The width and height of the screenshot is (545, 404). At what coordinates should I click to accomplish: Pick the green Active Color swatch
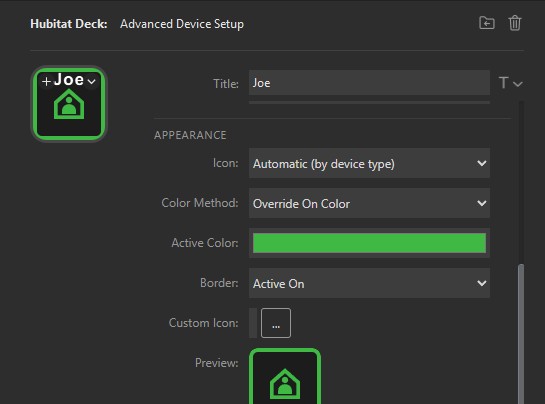(x=369, y=243)
